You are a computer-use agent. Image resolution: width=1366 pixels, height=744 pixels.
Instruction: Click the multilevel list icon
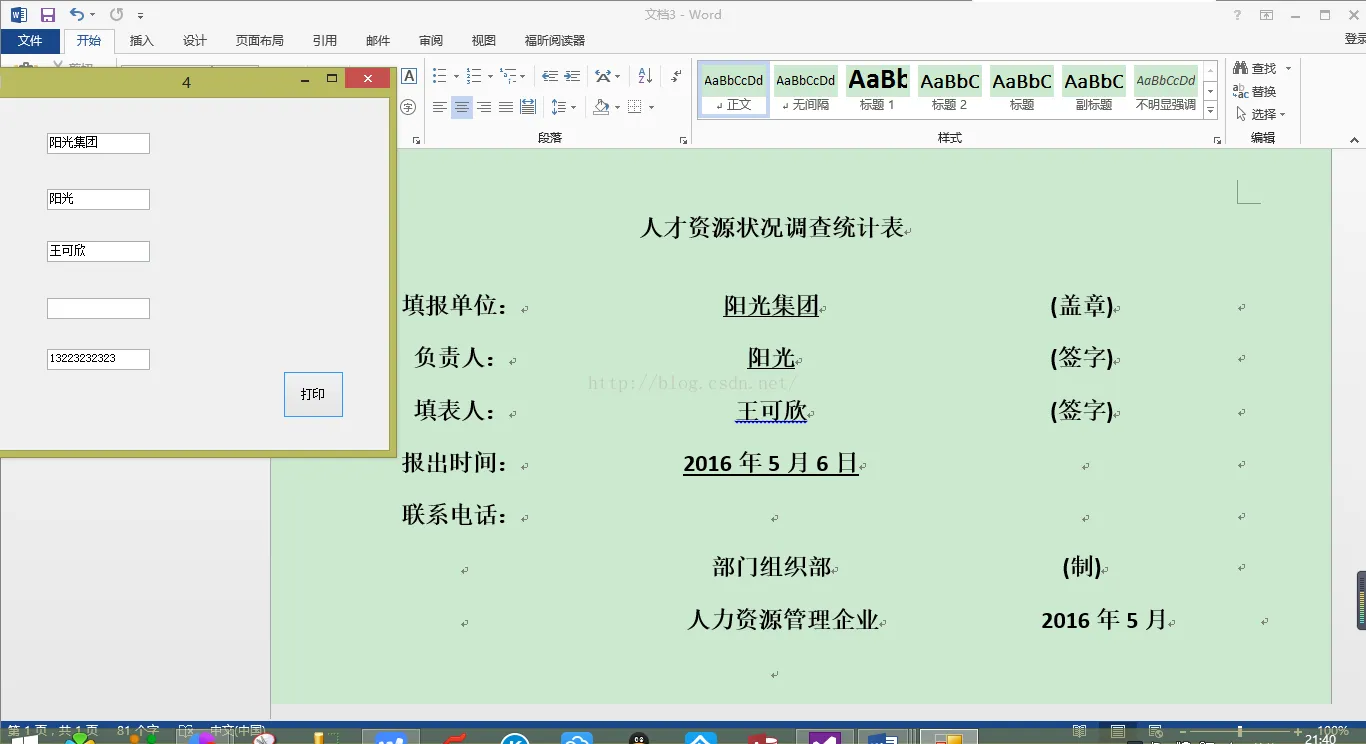click(508, 76)
